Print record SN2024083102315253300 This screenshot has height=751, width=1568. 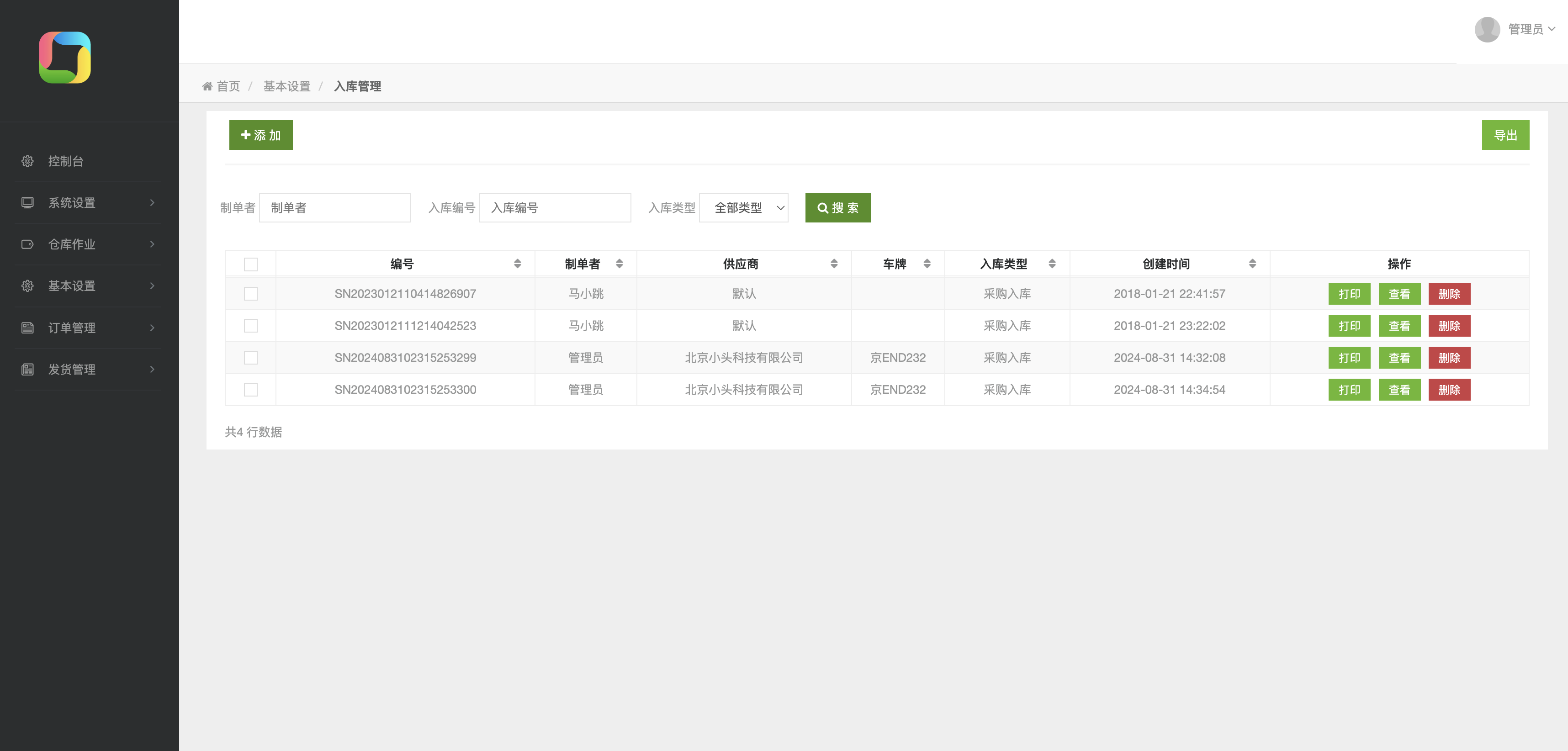click(1349, 390)
